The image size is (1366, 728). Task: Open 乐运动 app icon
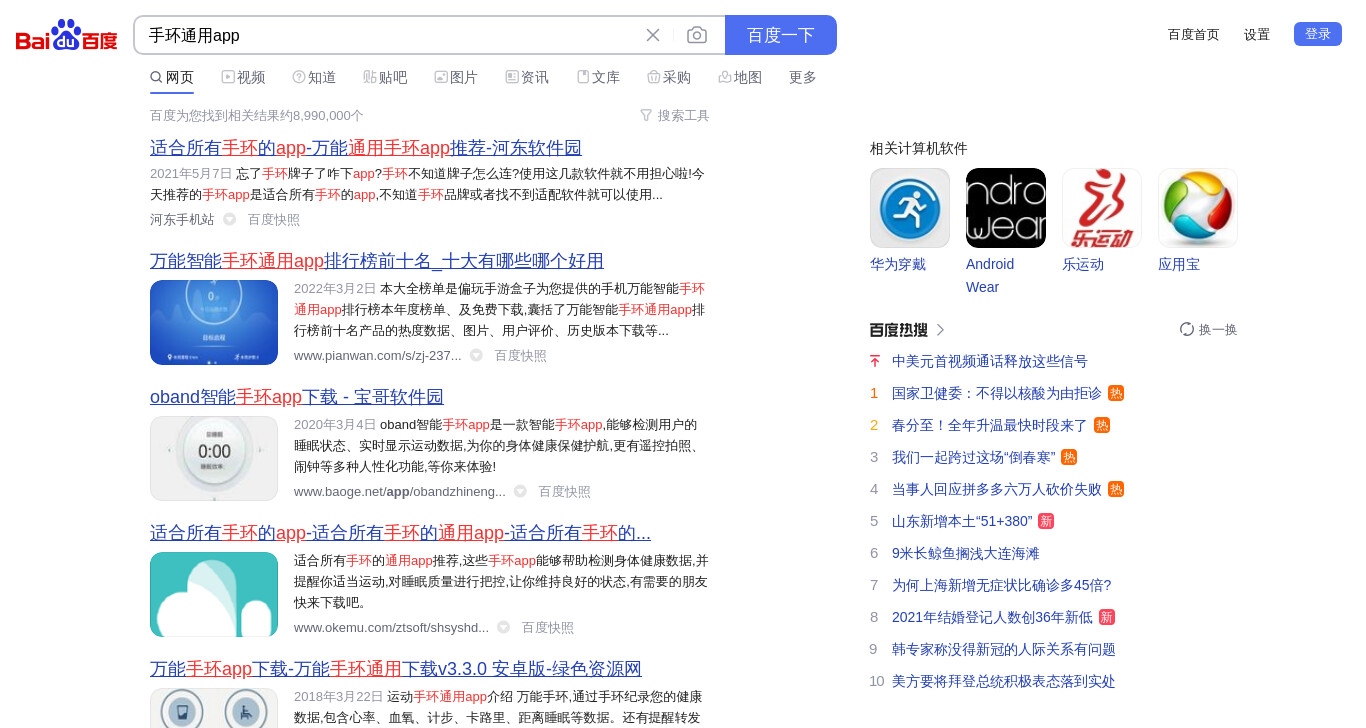coord(1102,208)
